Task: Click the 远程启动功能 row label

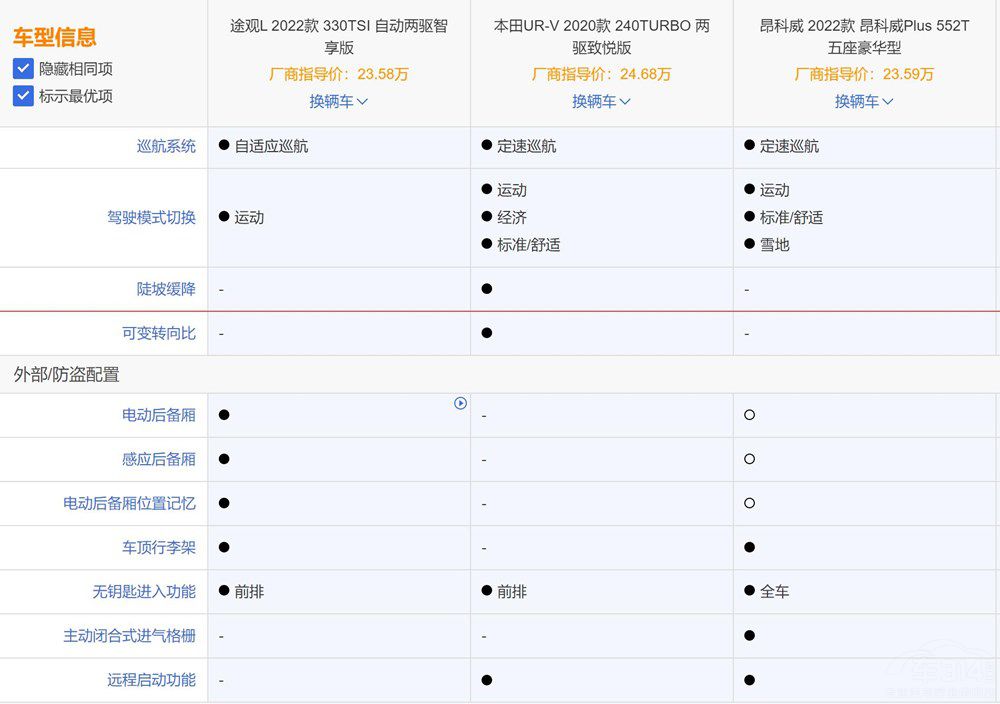Action: 151,679
